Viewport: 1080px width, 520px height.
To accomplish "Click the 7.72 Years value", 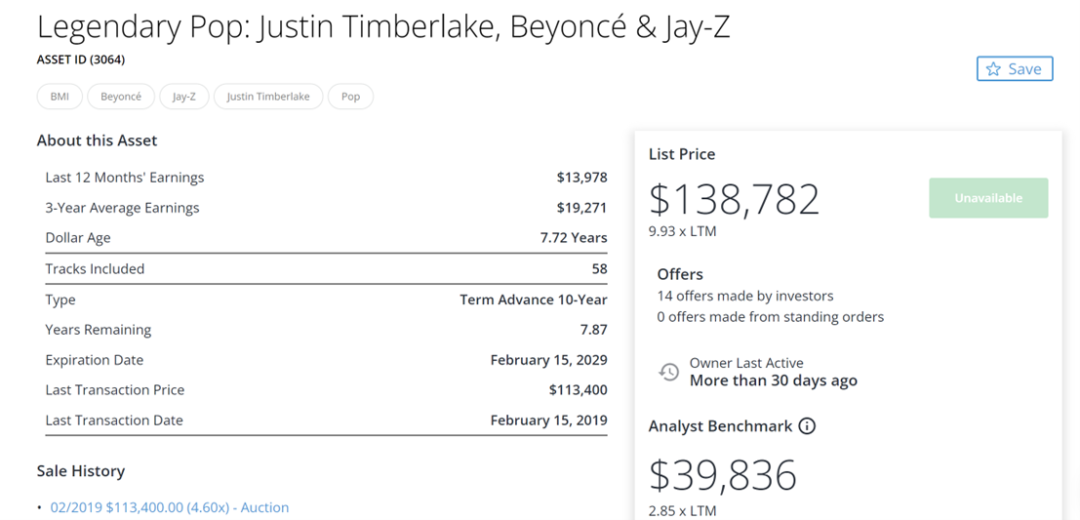I will point(574,238).
